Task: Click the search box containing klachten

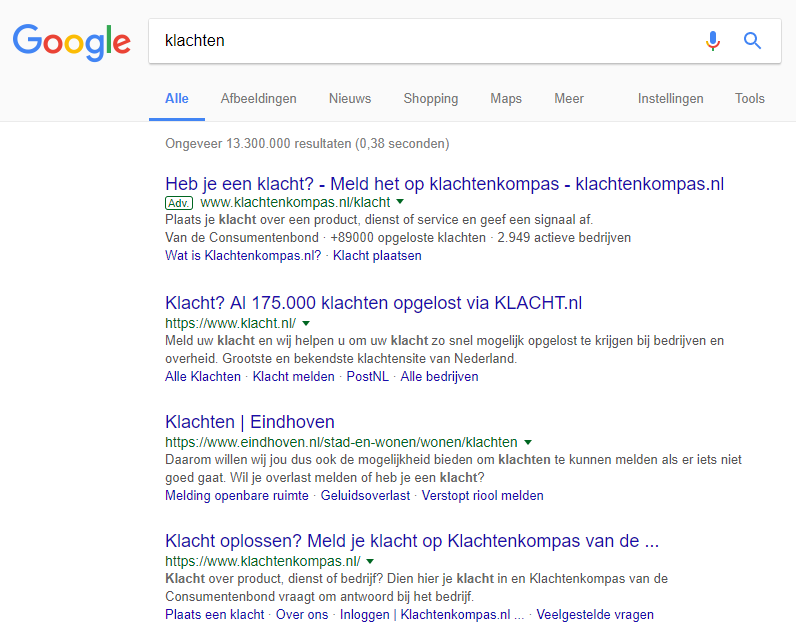Action: pyautogui.click(x=420, y=41)
